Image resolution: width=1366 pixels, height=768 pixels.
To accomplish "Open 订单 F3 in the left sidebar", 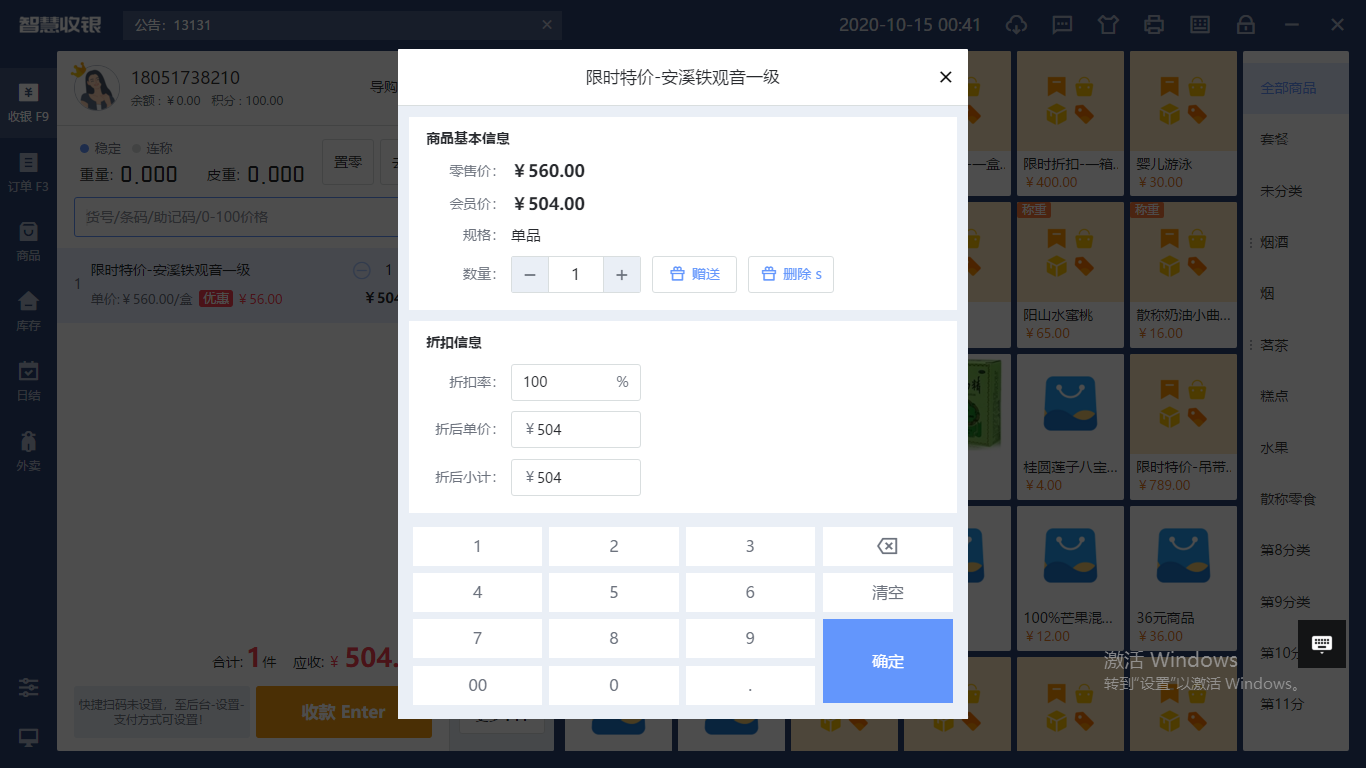I will (x=28, y=172).
